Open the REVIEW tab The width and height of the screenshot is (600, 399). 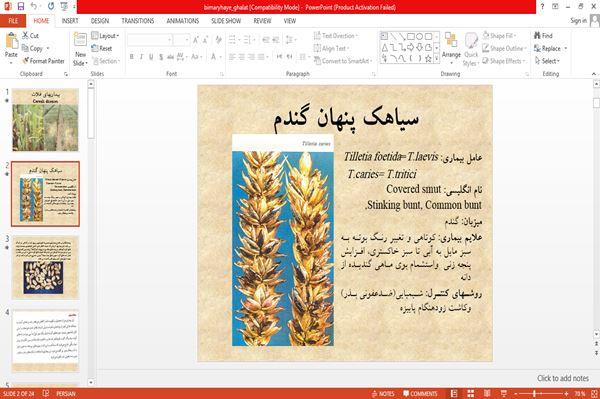pos(262,21)
